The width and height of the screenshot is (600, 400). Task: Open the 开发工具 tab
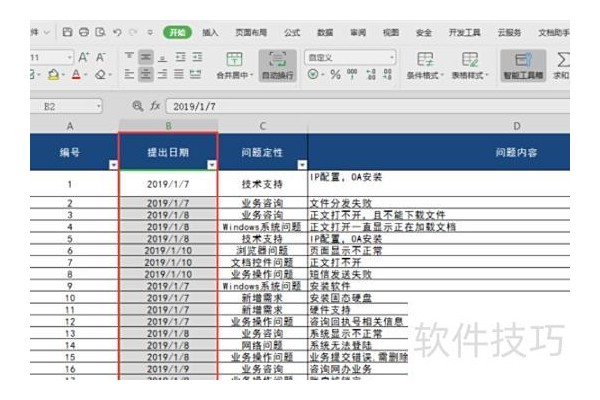tap(465, 33)
